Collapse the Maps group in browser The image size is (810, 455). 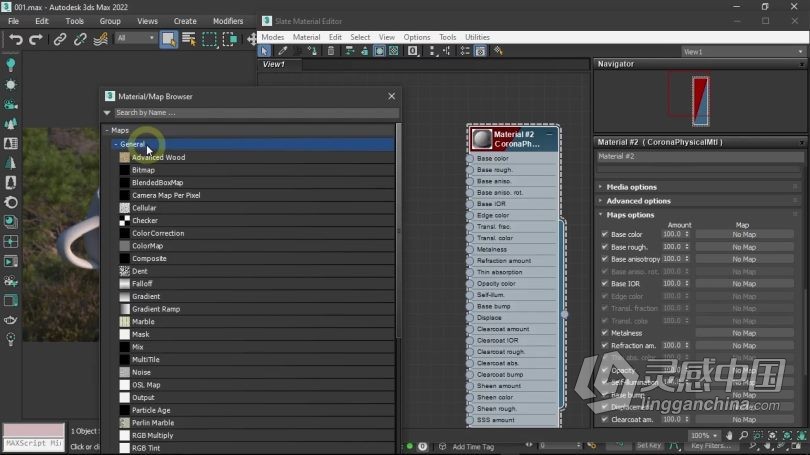[107, 131]
